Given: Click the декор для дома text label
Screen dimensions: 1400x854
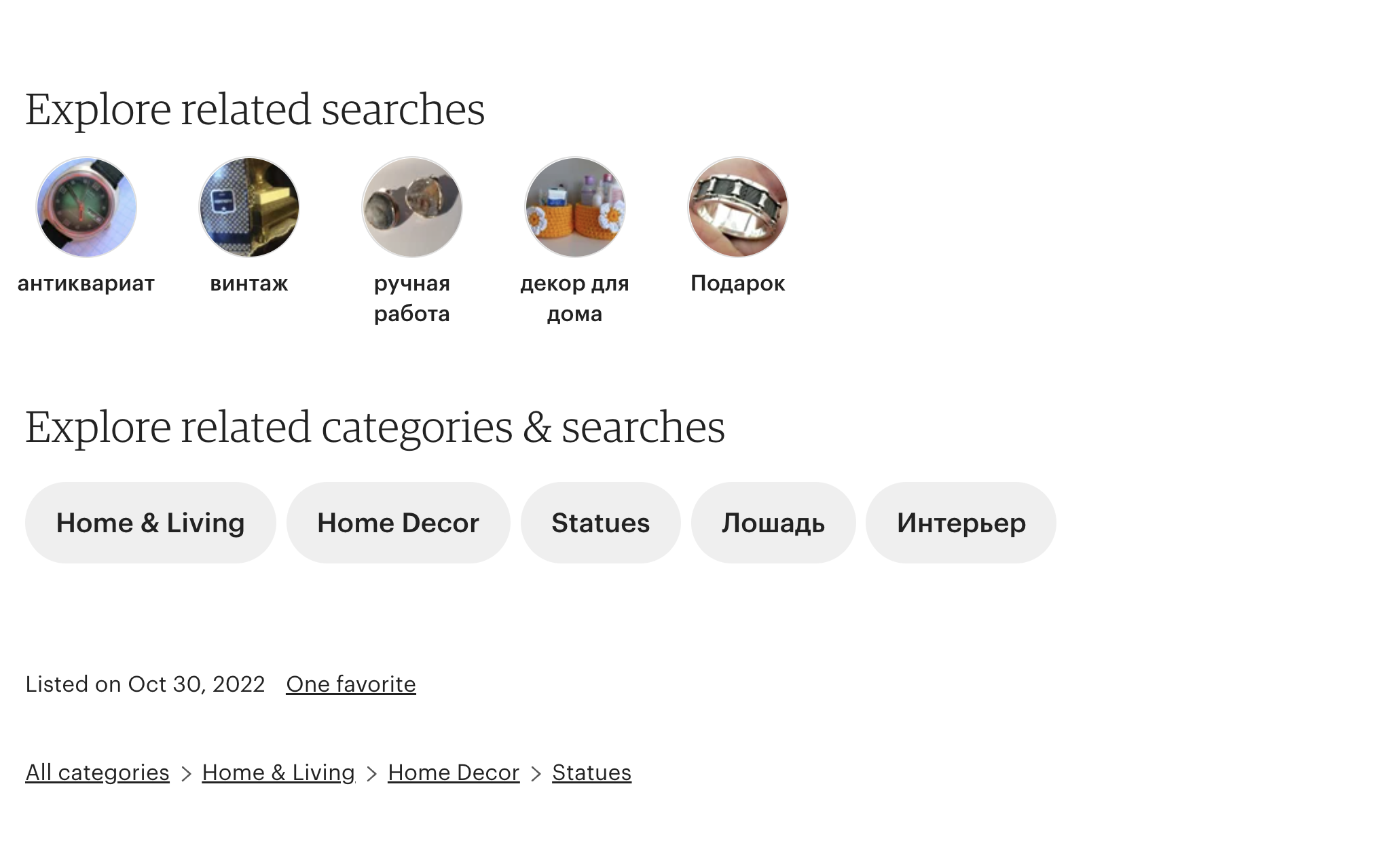Looking at the screenshot, I should pos(575,298).
